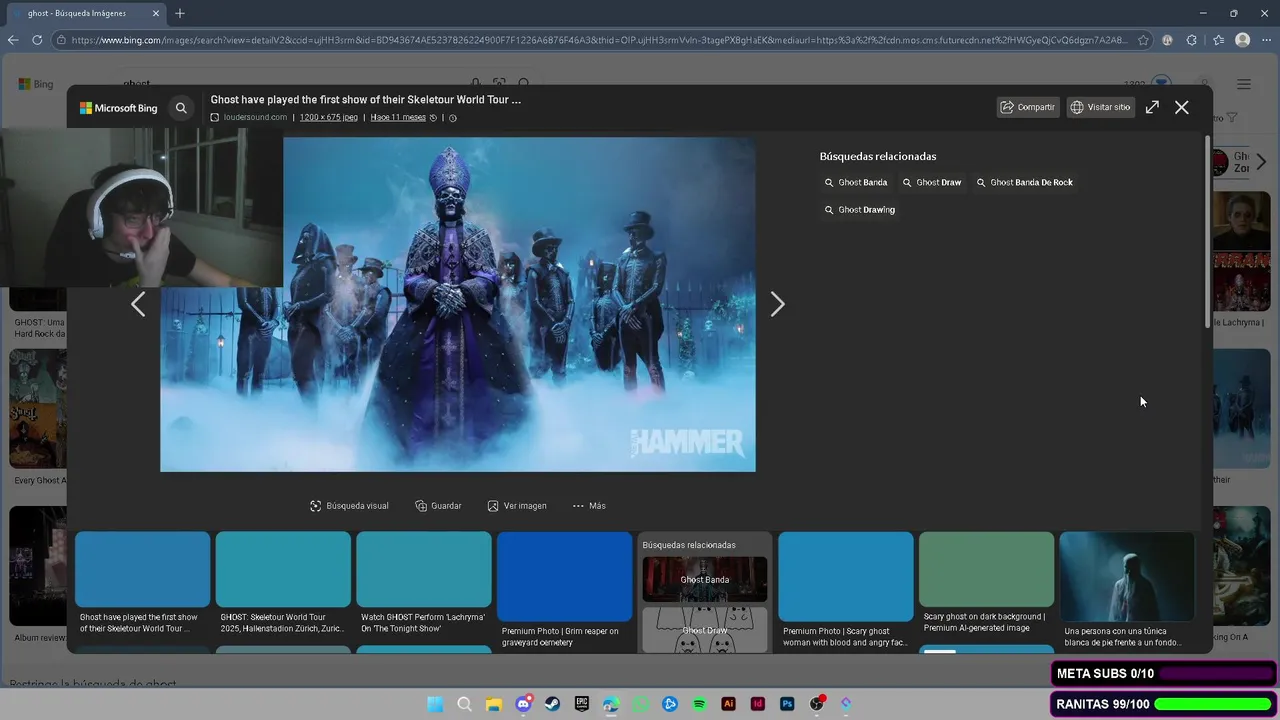Search related term Ghost Drawing
The image size is (1280, 720).
point(860,210)
